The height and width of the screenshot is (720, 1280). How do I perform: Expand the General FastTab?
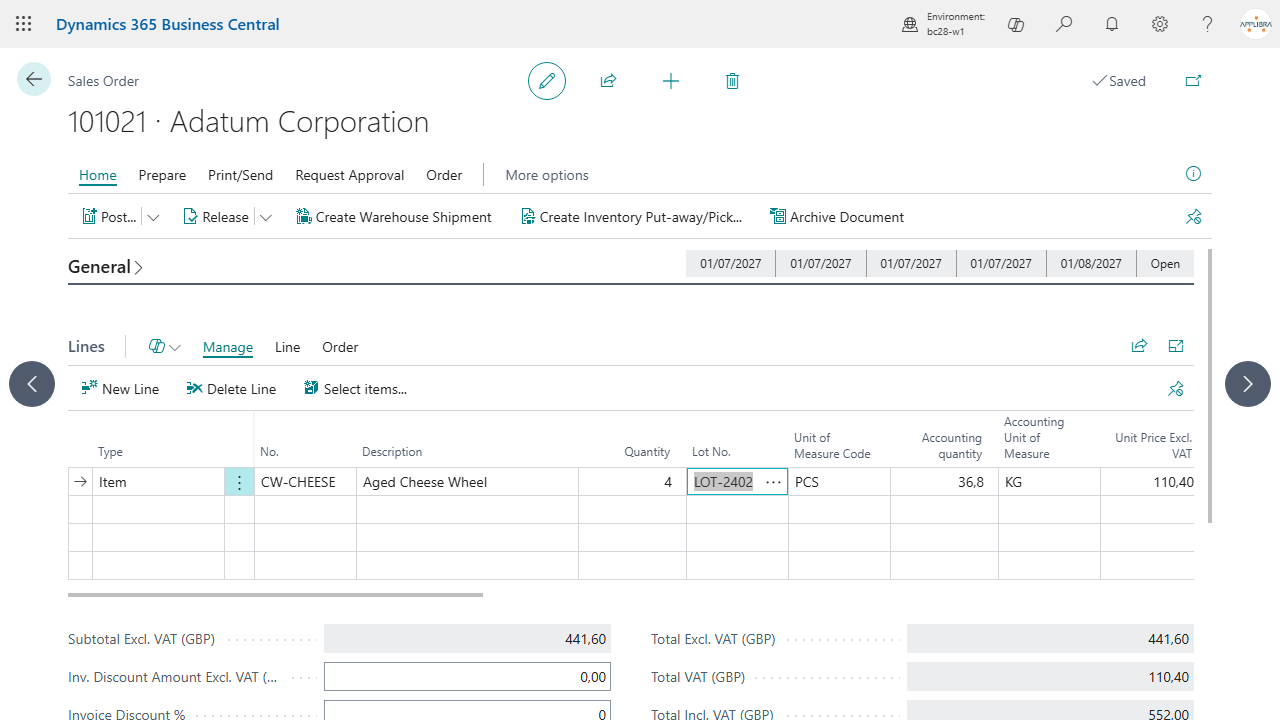tap(106, 267)
